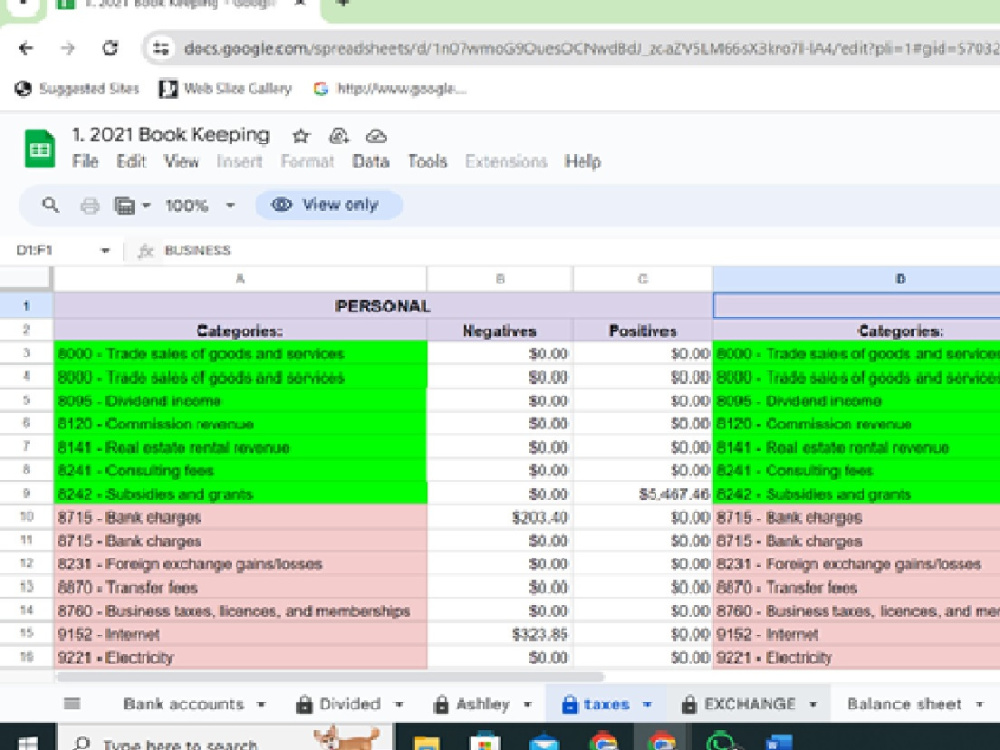Click the View only button

coord(328,205)
